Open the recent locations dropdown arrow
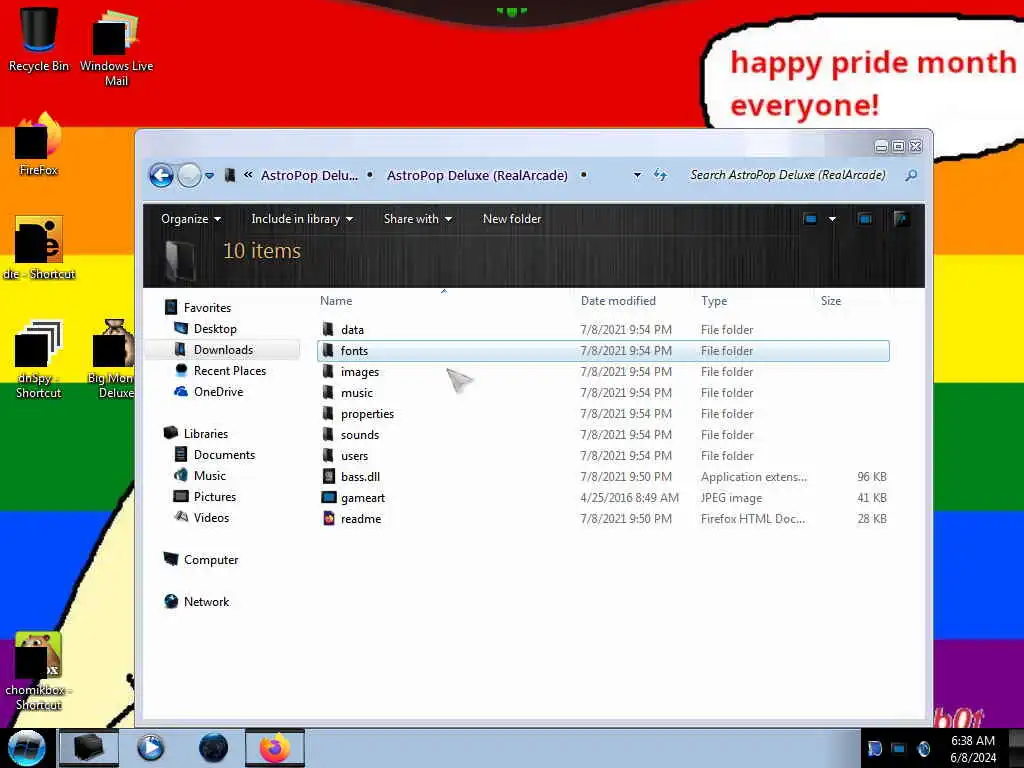Screen dimensions: 1024x768 [x=209, y=176]
